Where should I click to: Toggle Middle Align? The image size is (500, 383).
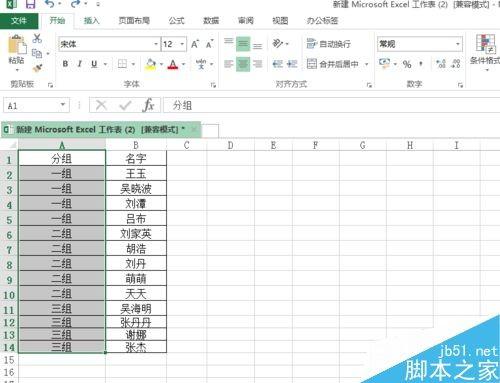click(243, 44)
